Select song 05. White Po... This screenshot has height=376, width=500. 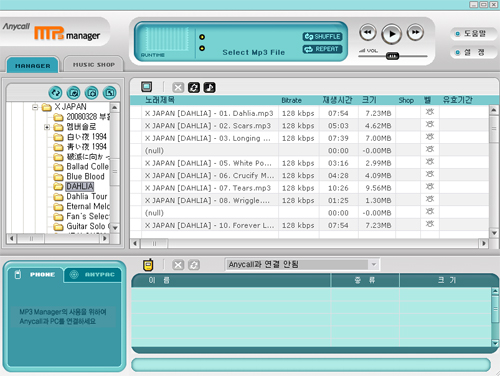(x=208, y=163)
